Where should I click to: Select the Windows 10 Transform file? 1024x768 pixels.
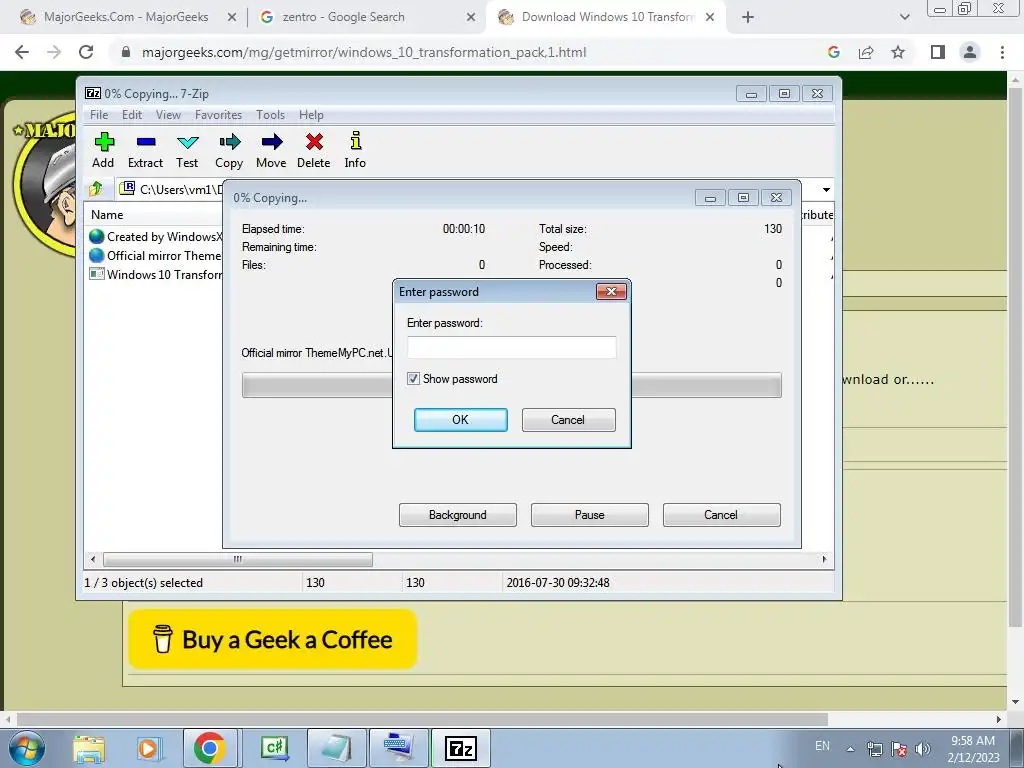click(x=155, y=274)
